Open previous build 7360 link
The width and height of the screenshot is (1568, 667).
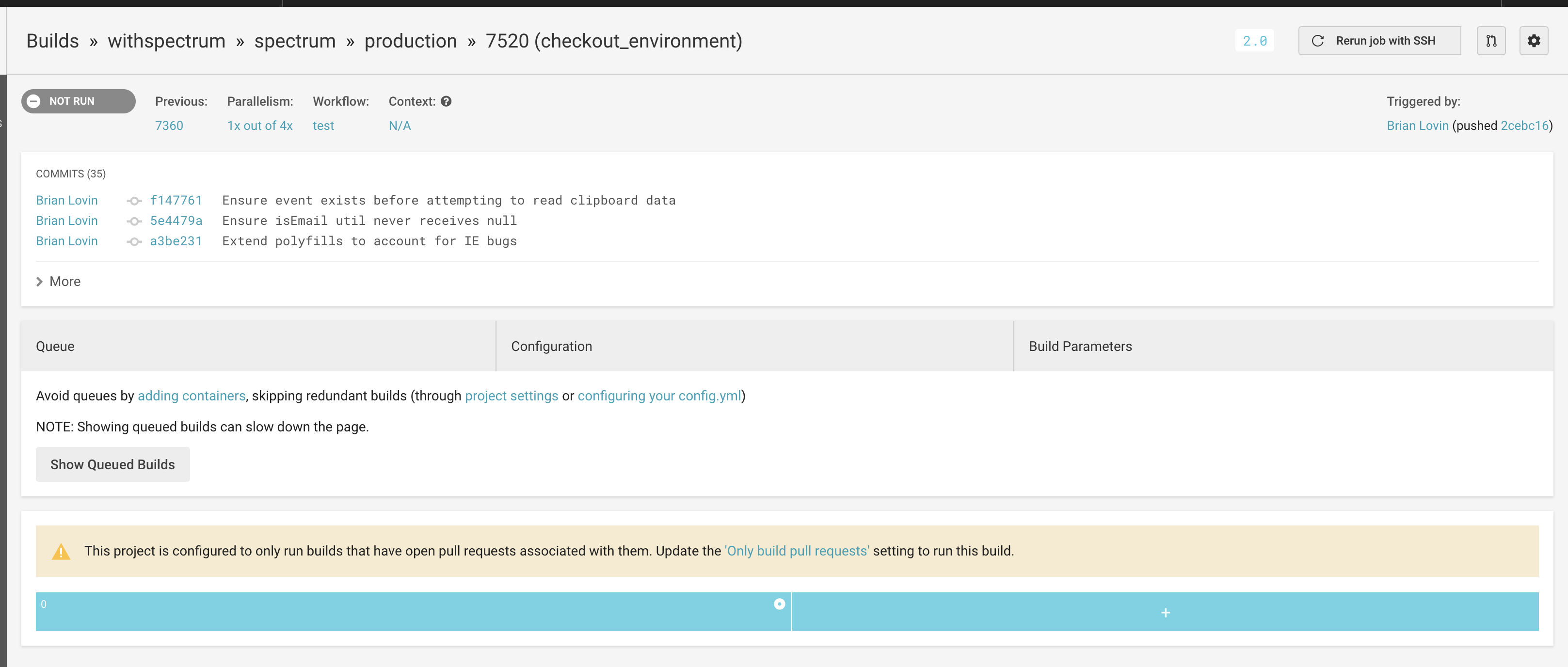click(x=169, y=126)
